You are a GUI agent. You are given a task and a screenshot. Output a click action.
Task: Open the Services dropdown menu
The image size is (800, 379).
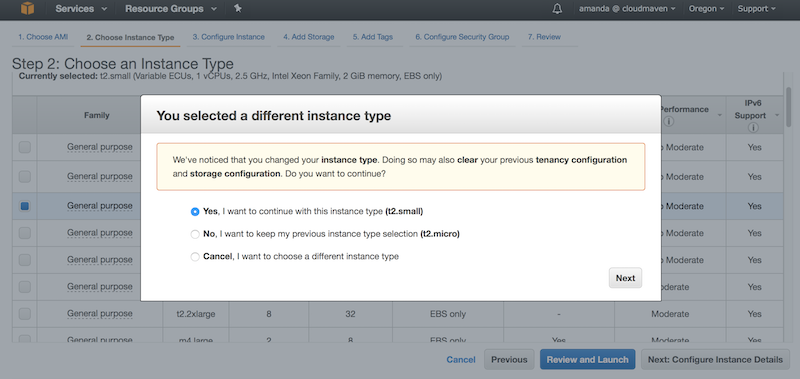(82, 9)
